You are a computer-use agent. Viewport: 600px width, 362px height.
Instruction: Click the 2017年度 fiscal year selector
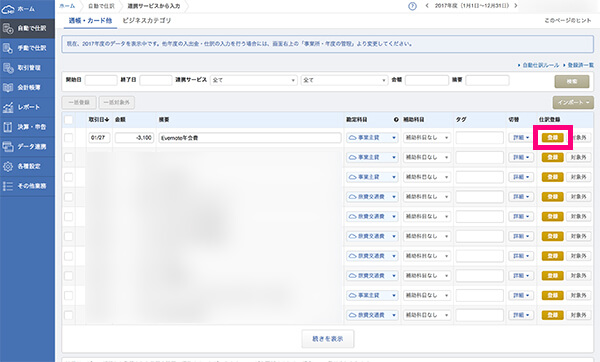click(471, 6)
